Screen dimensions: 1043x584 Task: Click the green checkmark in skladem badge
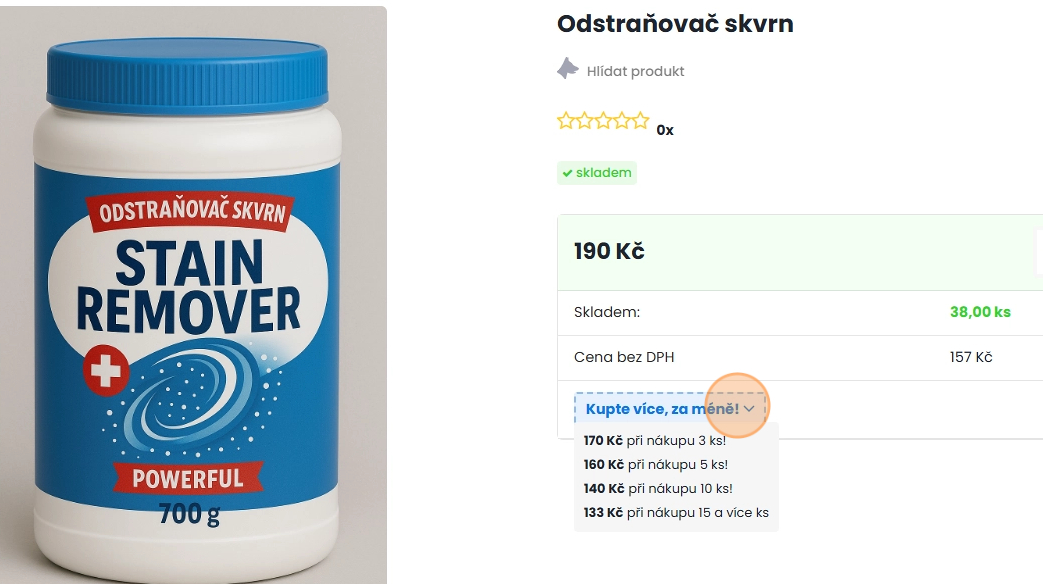tap(567, 173)
